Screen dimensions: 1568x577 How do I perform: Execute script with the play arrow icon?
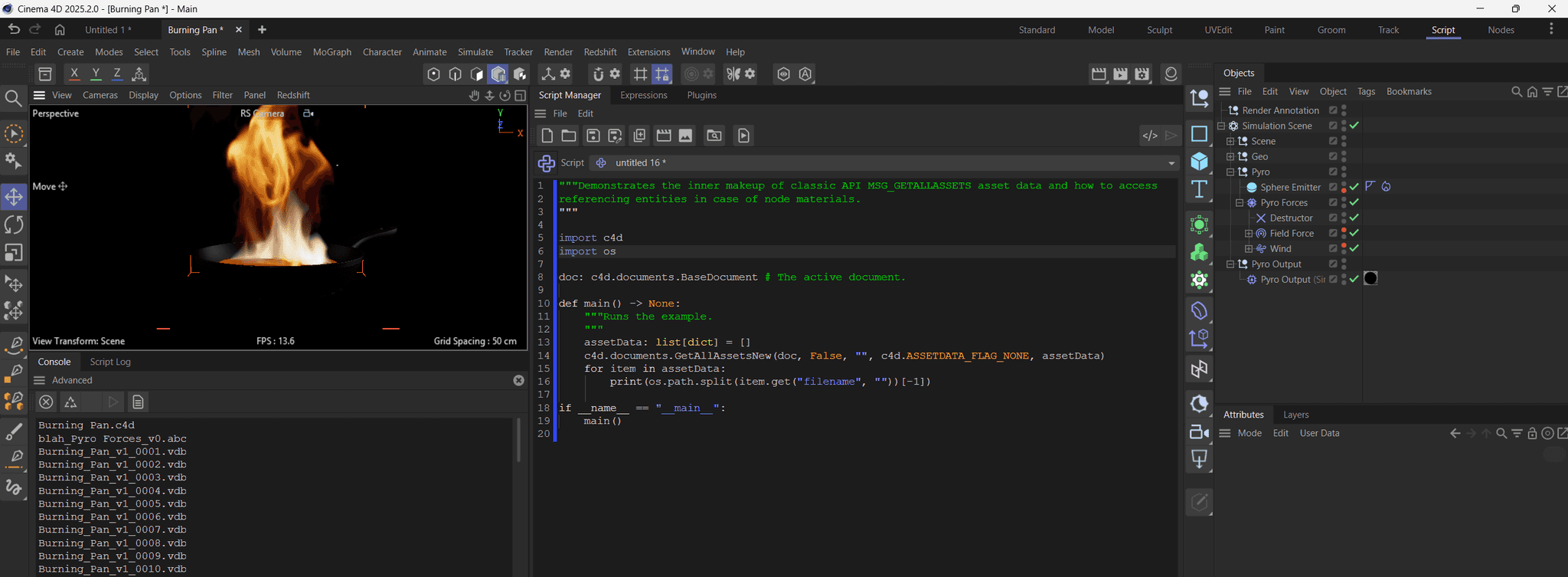coord(1171,136)
